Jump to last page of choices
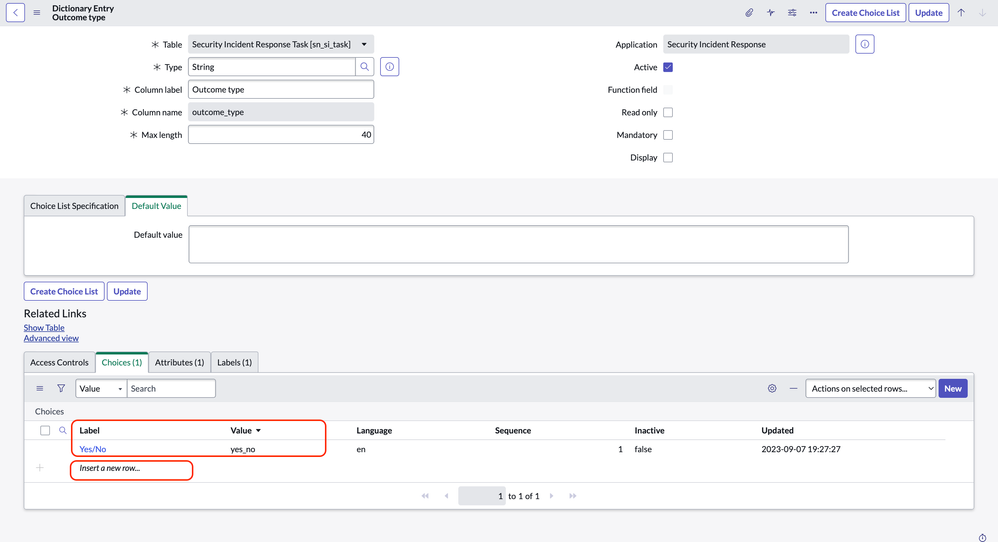This screenshot has width=998, height=542. [573, 496]
